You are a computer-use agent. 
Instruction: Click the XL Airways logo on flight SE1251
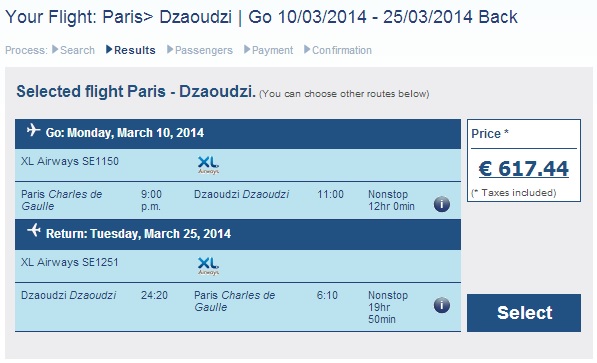point(208,266)
